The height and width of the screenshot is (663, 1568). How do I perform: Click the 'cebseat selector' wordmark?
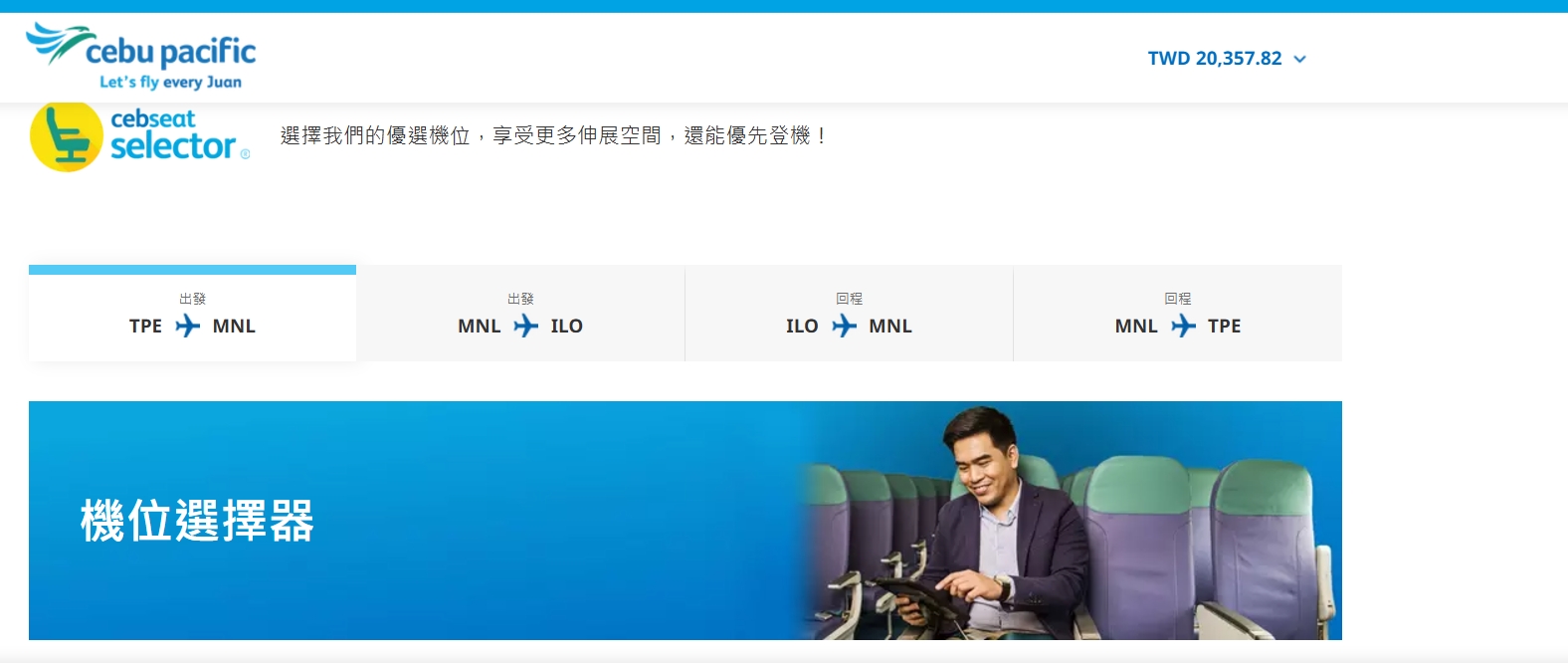[x=174, y=136]
